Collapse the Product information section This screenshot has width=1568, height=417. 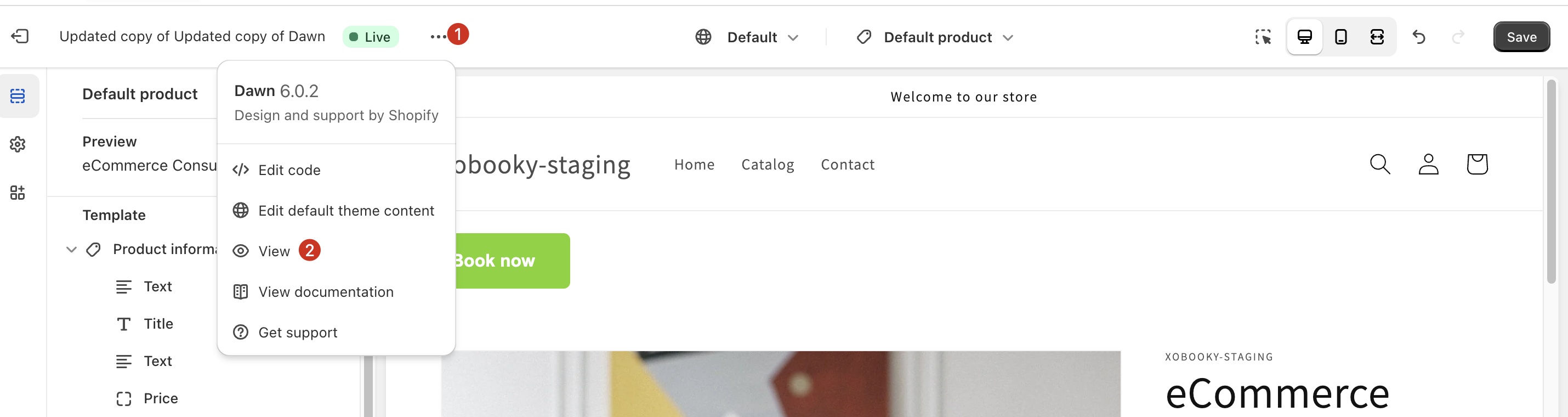click(x=71, y=250)
